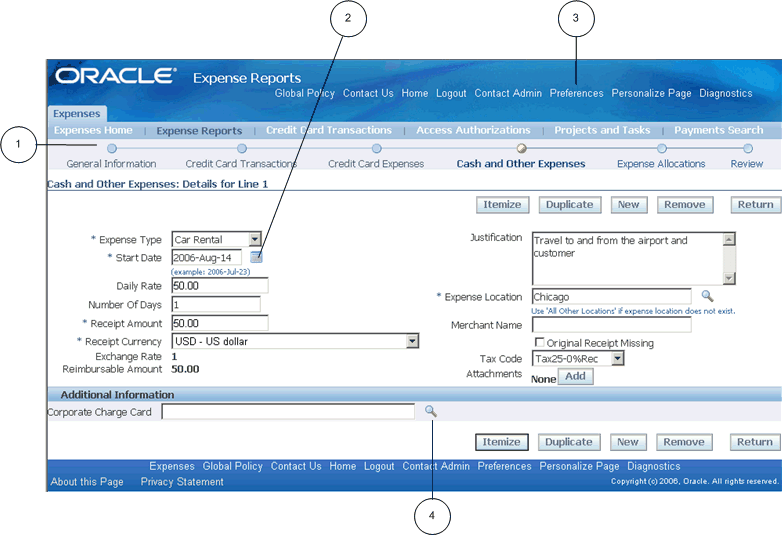
Task: Click the Logout header link
Action: 451,93
